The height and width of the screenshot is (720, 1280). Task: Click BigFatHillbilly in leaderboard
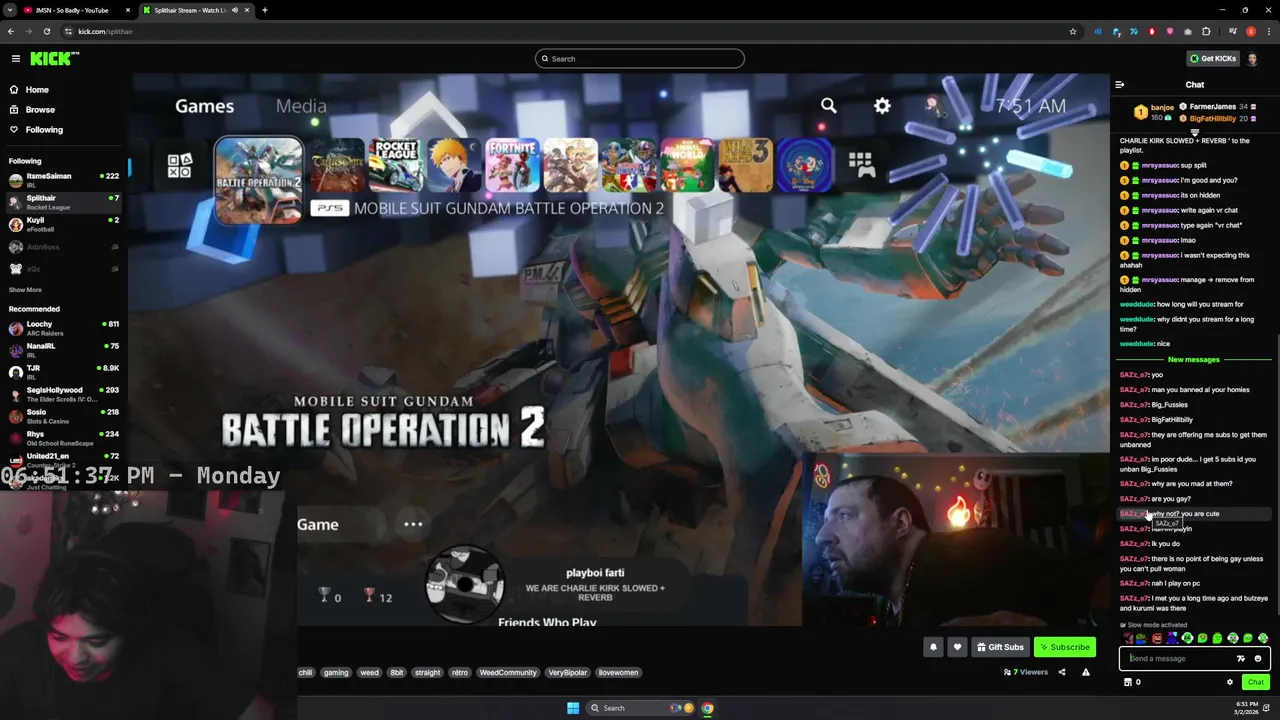(1214, 119)
